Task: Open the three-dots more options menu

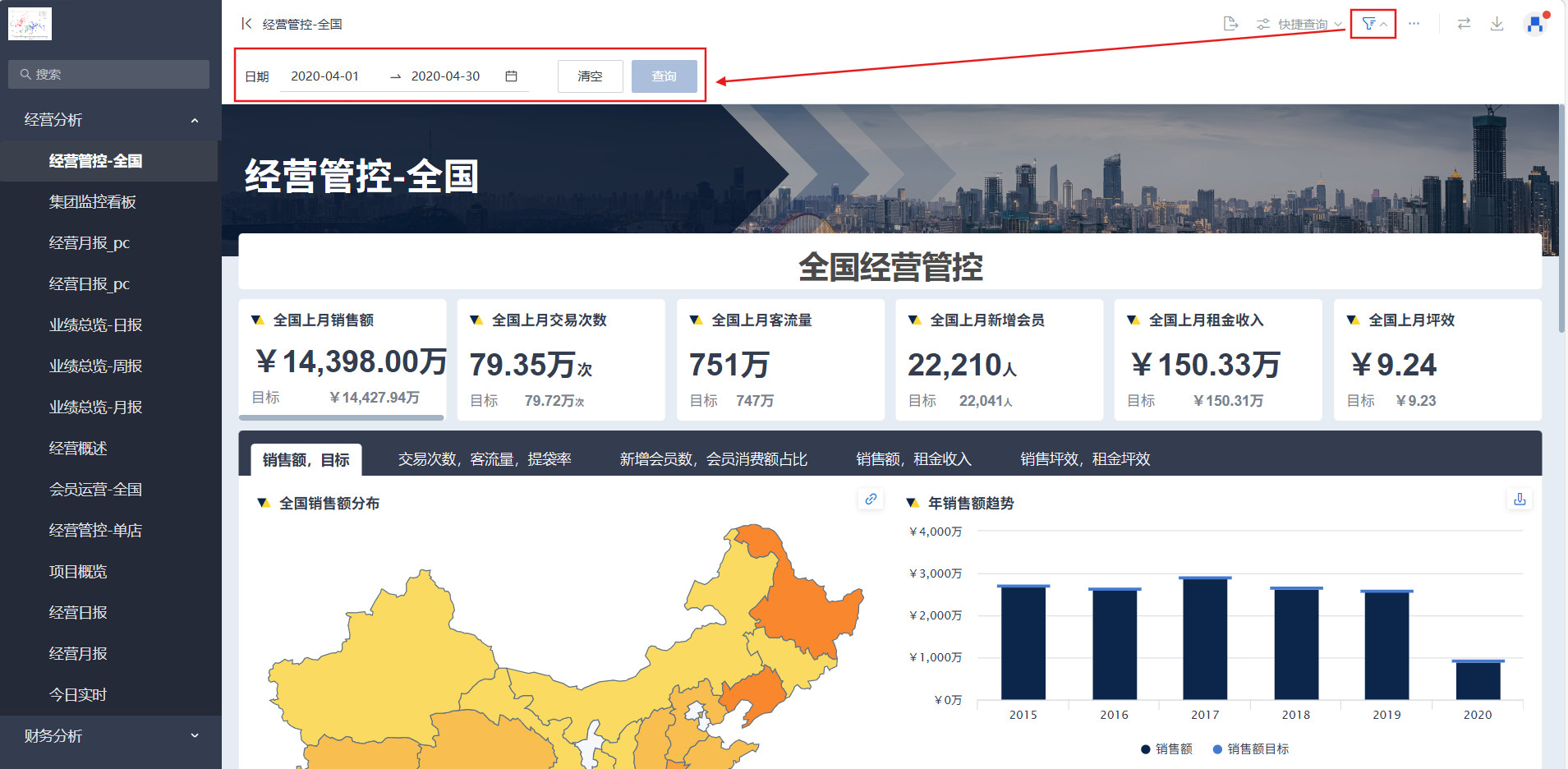Action: pos(1414,24)
